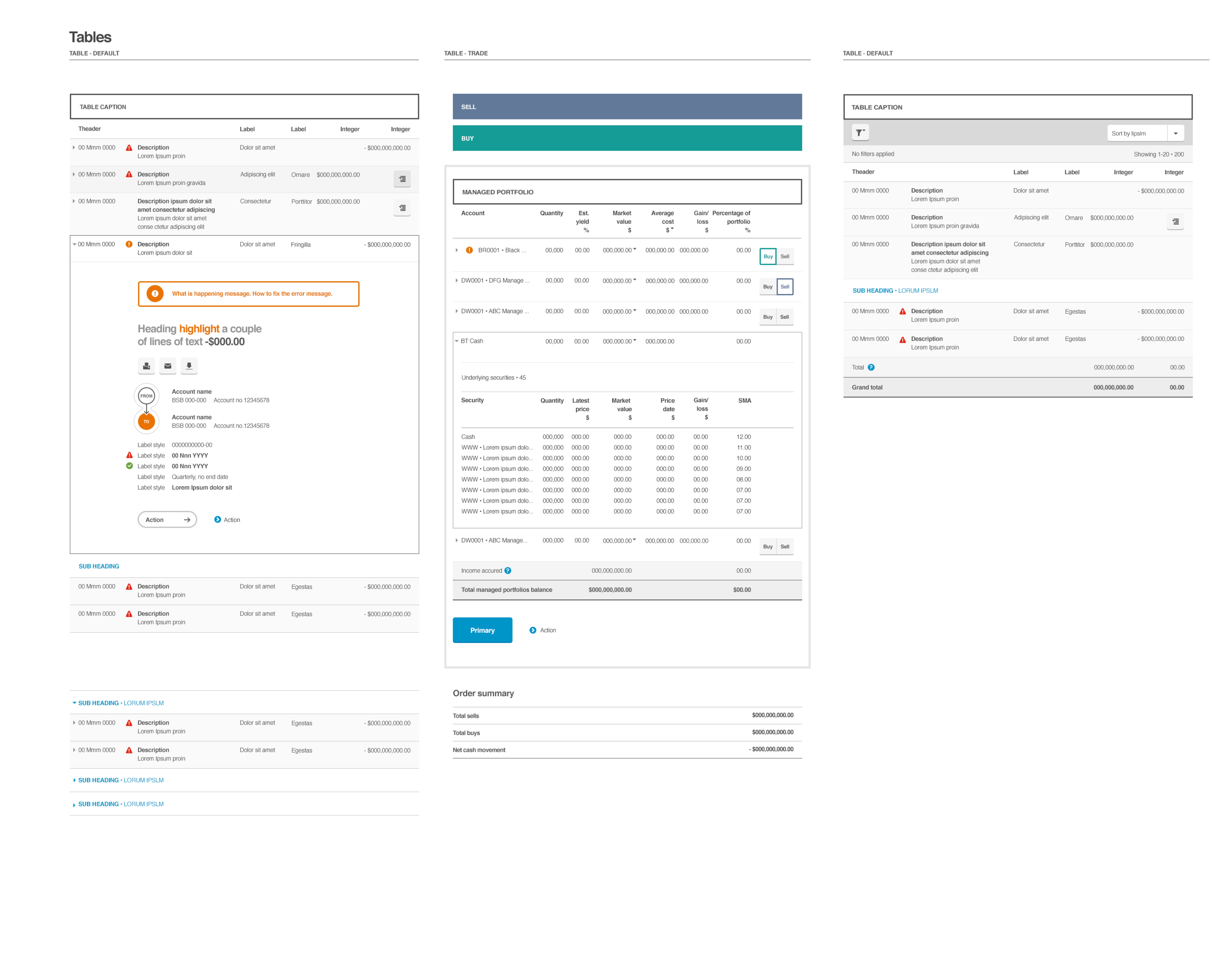Sort by SMA column header

tap(745, 401)
